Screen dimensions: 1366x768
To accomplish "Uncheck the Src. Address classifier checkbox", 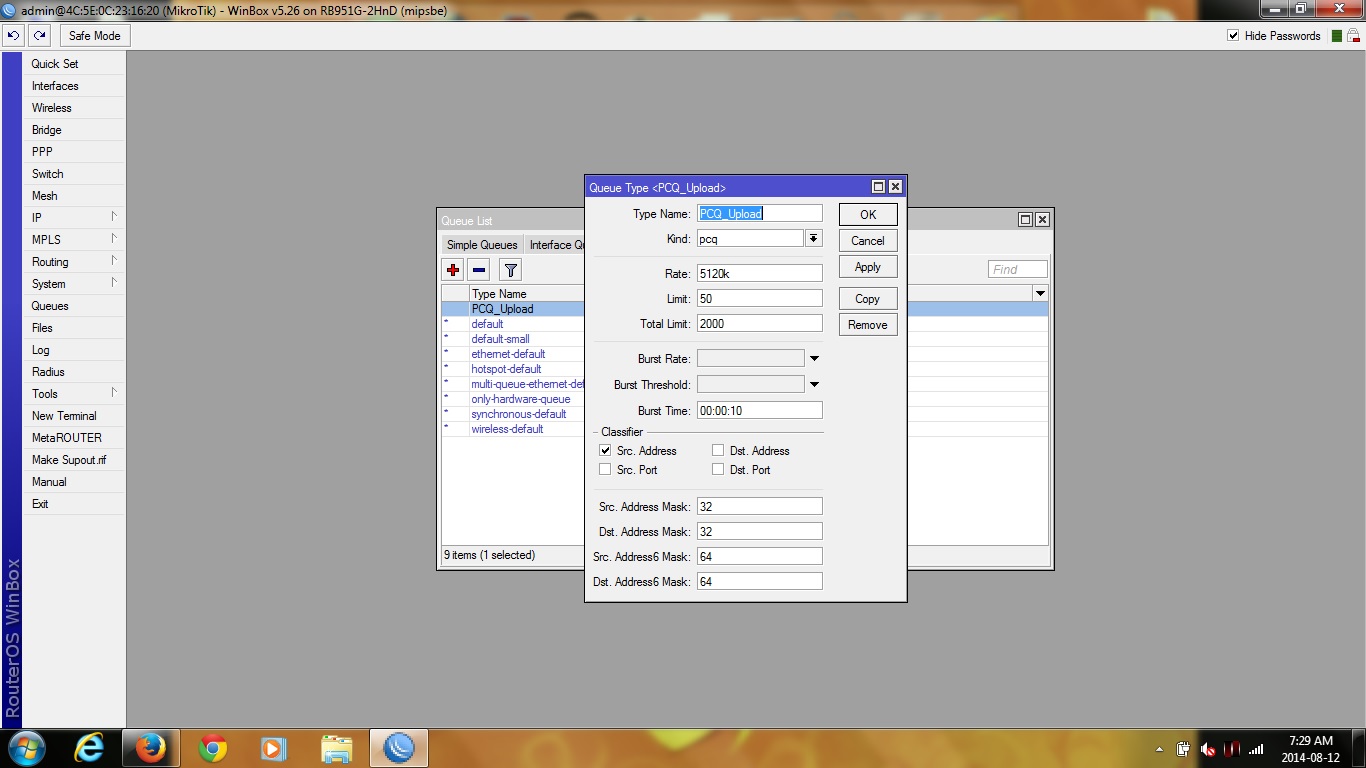I will click(x=605, y=451).
